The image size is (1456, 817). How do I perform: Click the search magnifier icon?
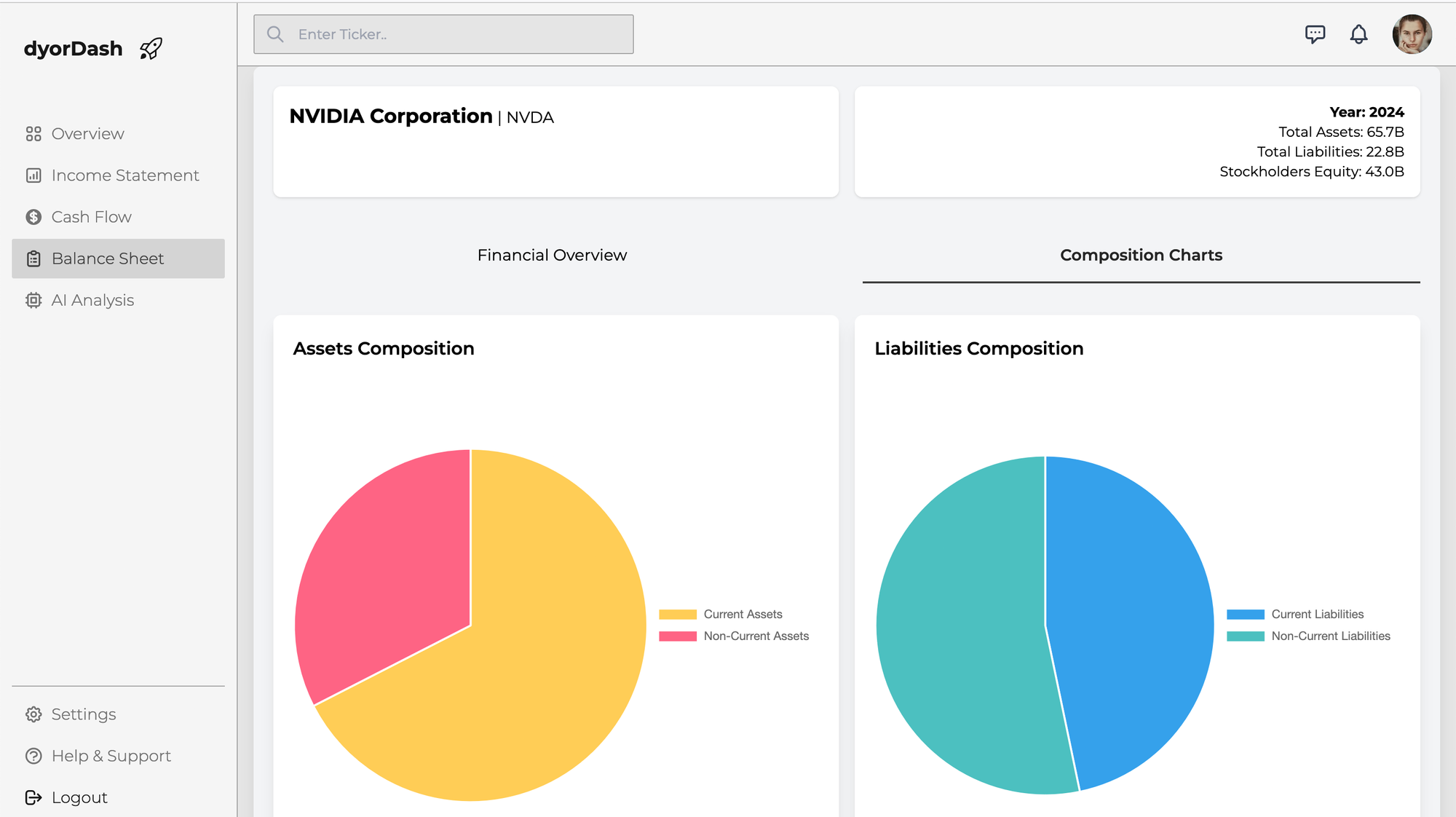coord(275,34)
